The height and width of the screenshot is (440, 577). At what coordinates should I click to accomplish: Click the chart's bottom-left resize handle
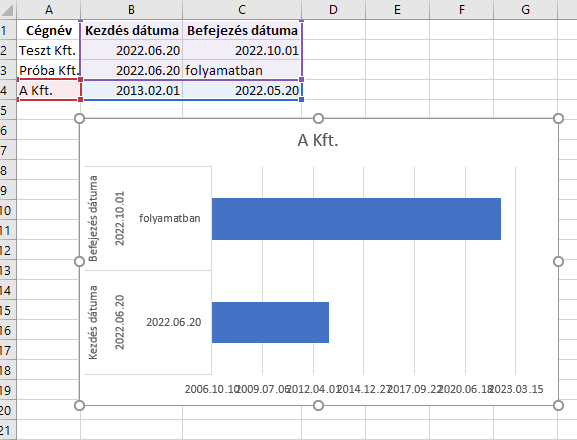pyautogui.click(x=79, y=405)
